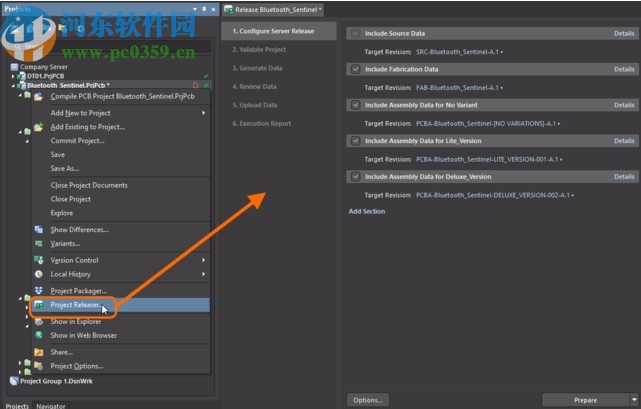Open Details for Include Source Data
Image resolution: width=641 pixels, height=409 pixels.
pyautogui.click(x=624, y=34)
